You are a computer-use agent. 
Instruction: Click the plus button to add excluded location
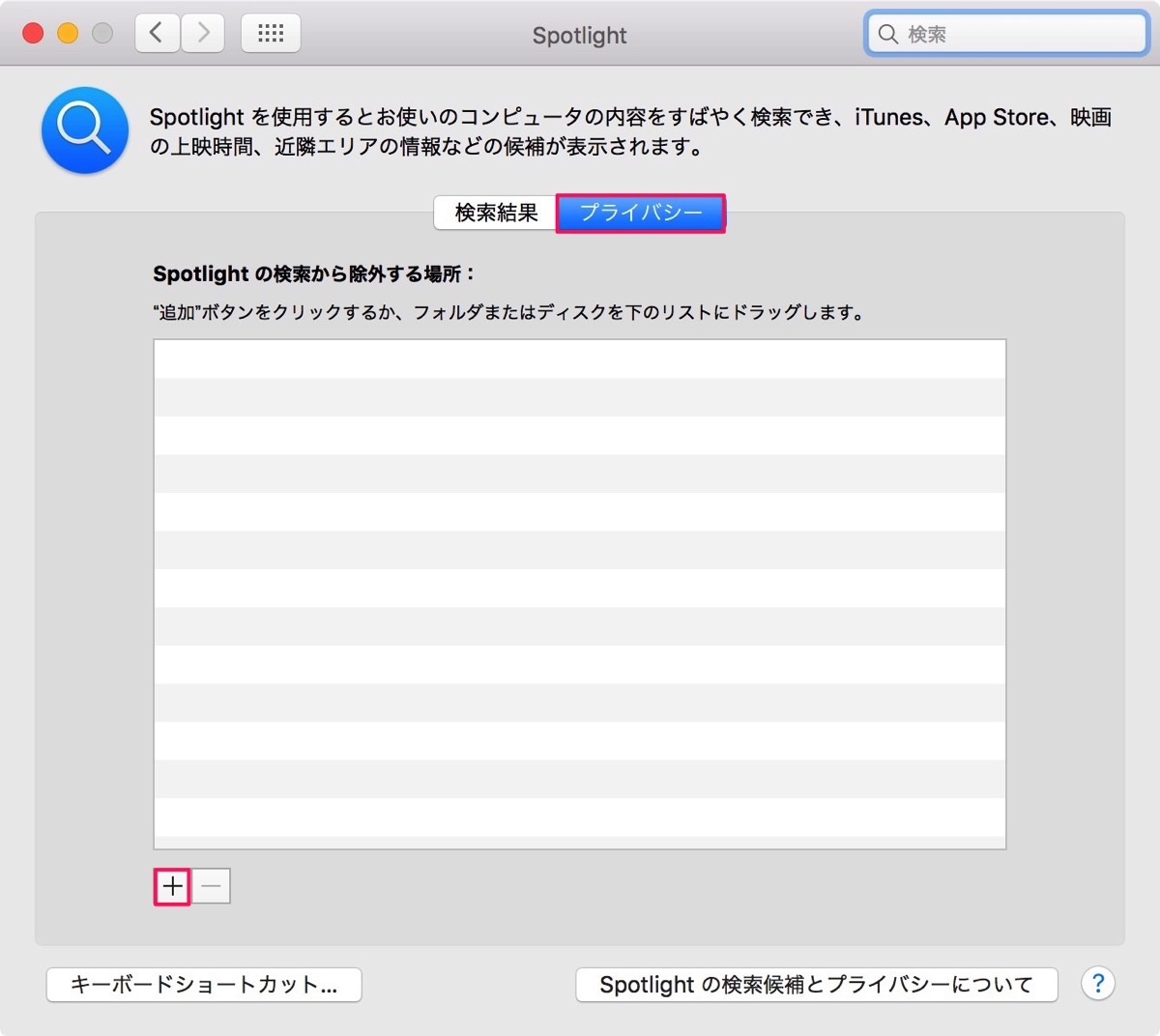click(172, 886)
